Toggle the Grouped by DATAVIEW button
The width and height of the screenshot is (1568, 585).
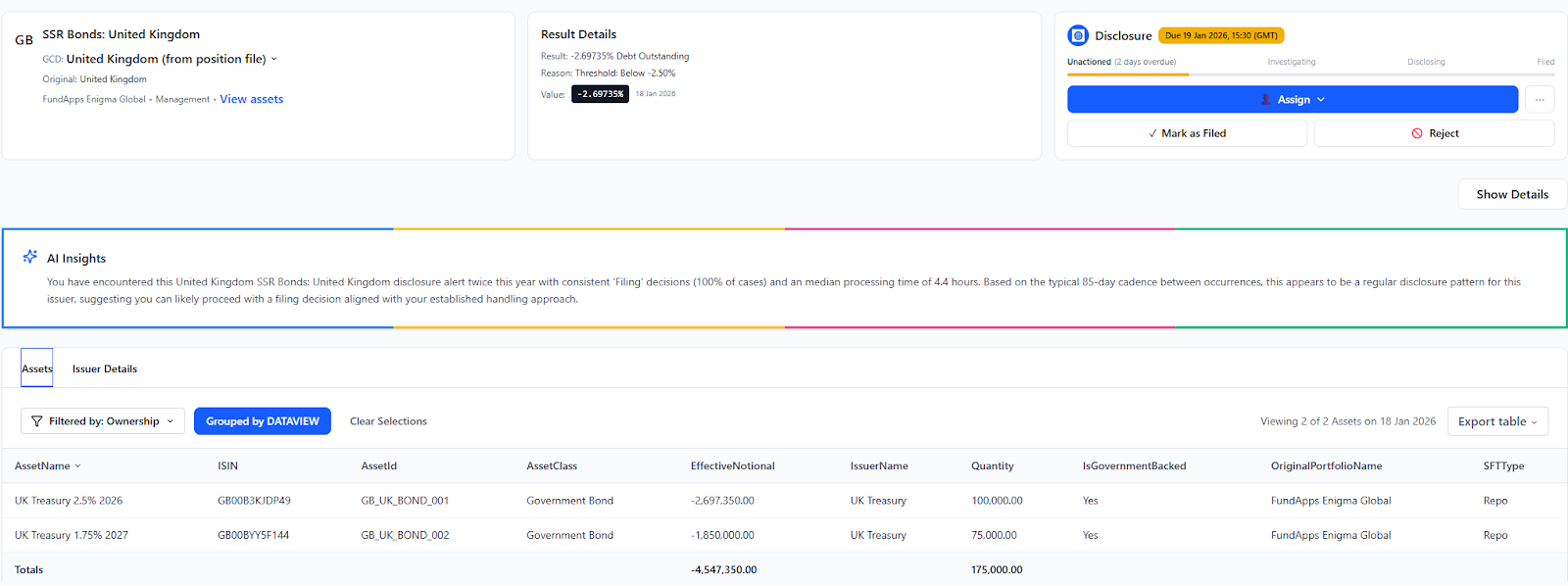point(262,421)
